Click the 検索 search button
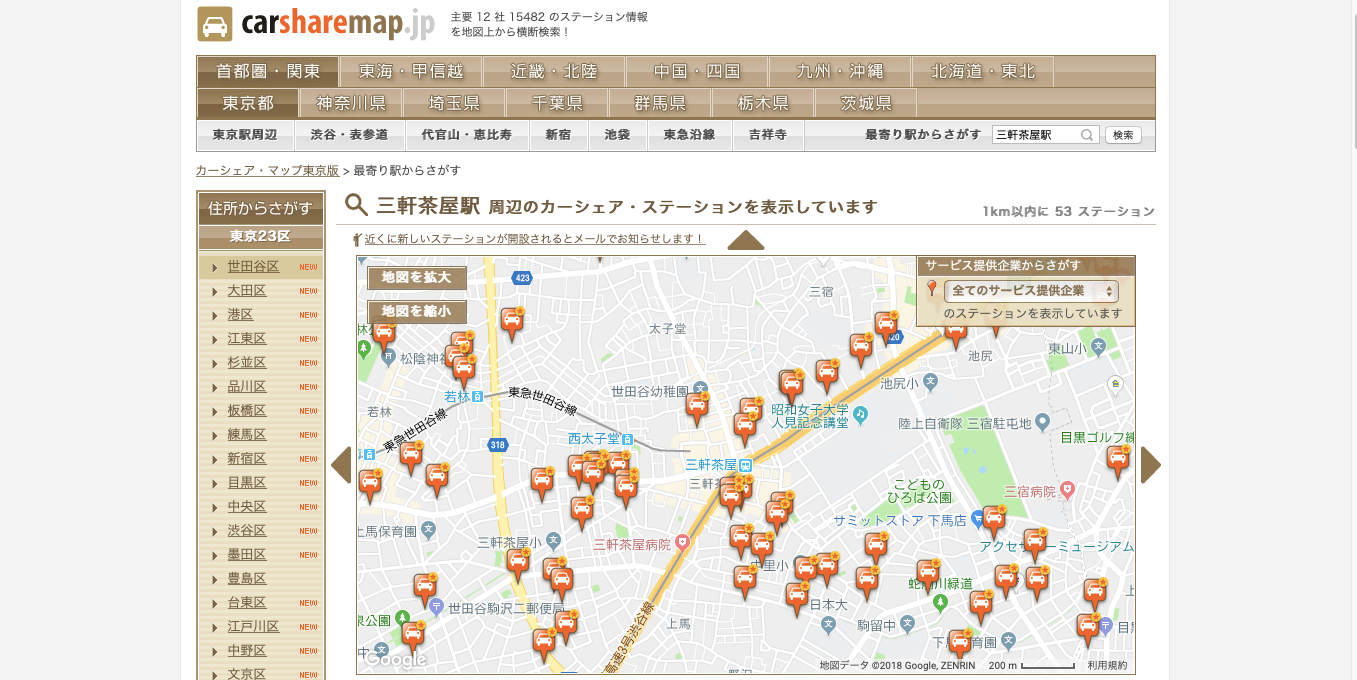Screen dimensions: 1357x680 1123,135
